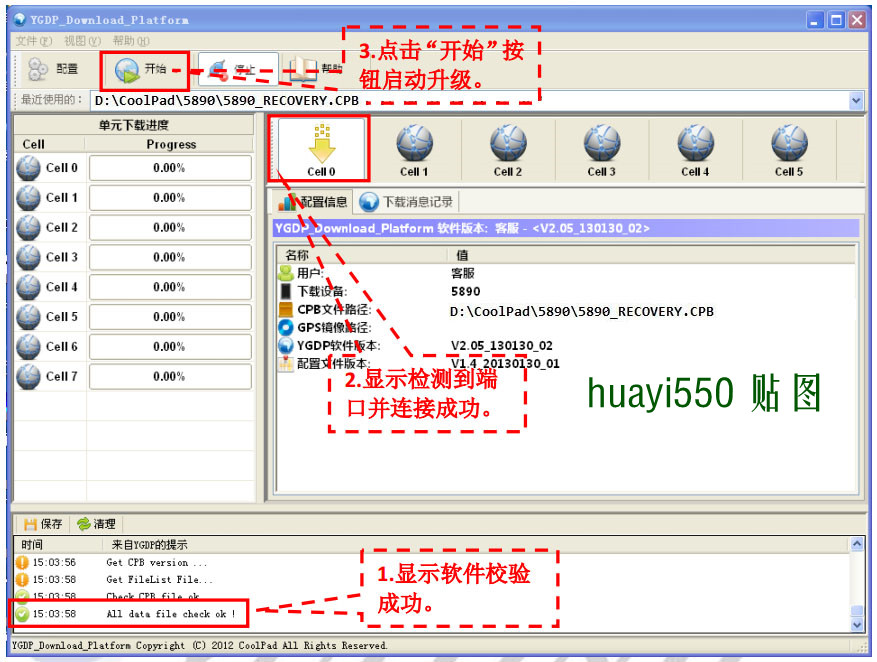Select the Cell 0 download-arrow icon

click(x=321, y=144)
